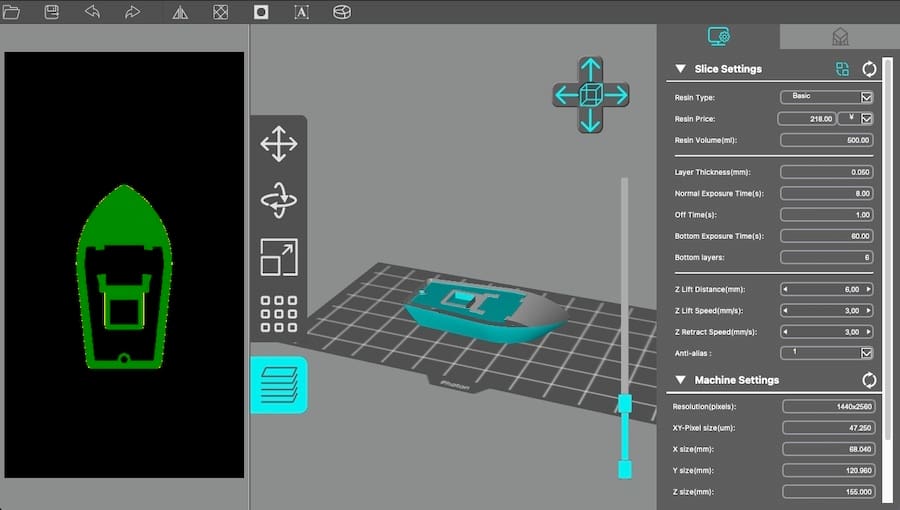Click the grid layout arrange tool
900x510 pixels.
tap(278, 314)
